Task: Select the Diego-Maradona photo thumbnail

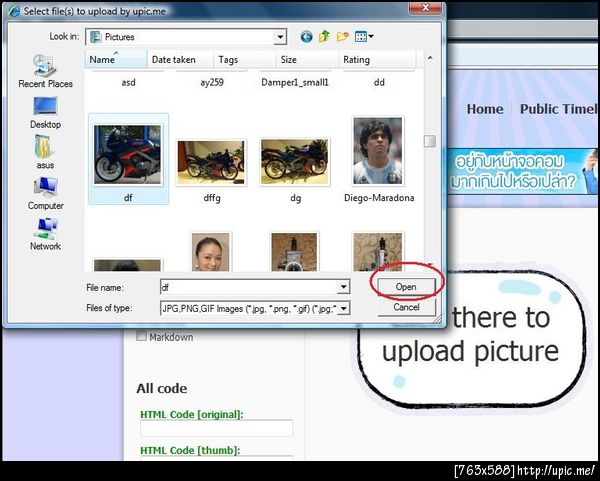Action: tap(378, 151)
